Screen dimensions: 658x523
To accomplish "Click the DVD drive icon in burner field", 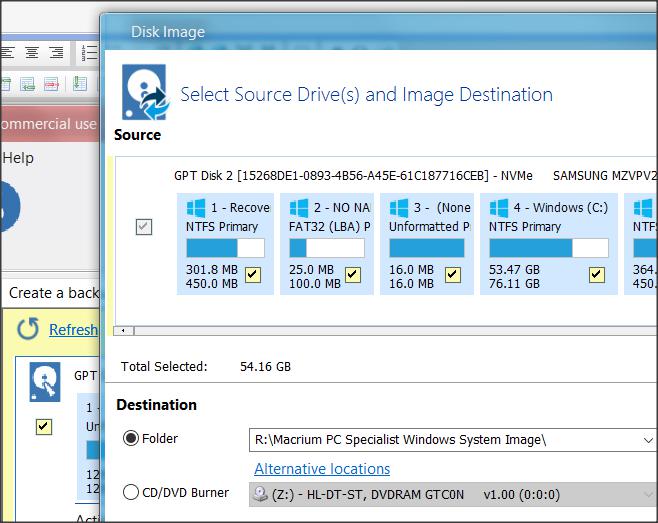I will [260, 494].
